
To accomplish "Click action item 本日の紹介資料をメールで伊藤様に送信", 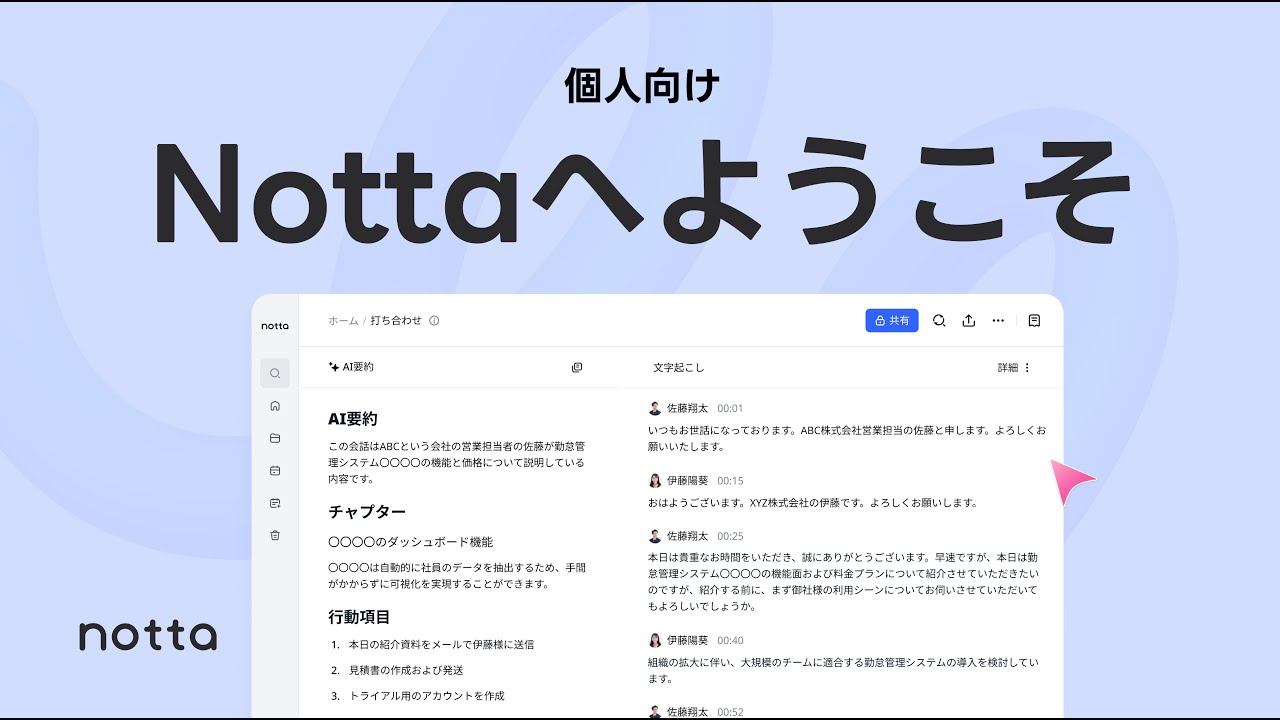I will (x=441, y=644).
